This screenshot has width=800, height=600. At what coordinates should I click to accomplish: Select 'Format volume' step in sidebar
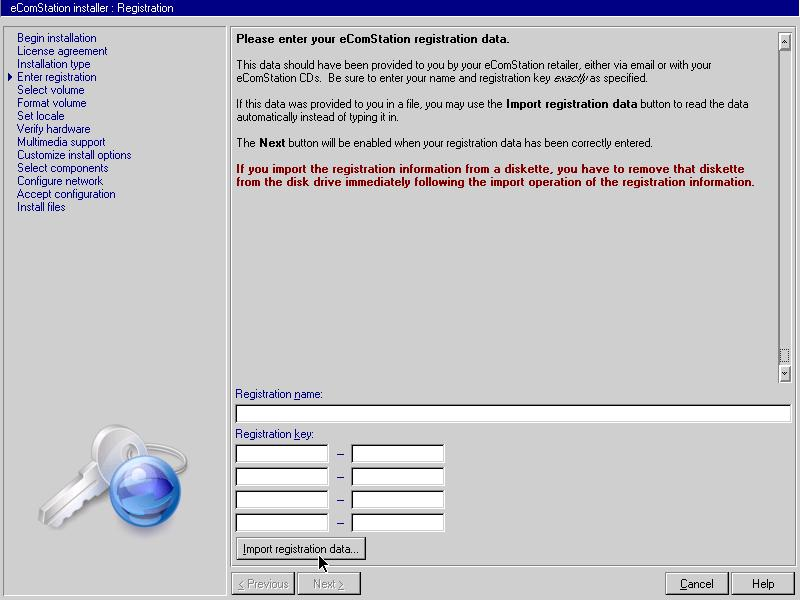pyautogui.click(x=52, y=103)
